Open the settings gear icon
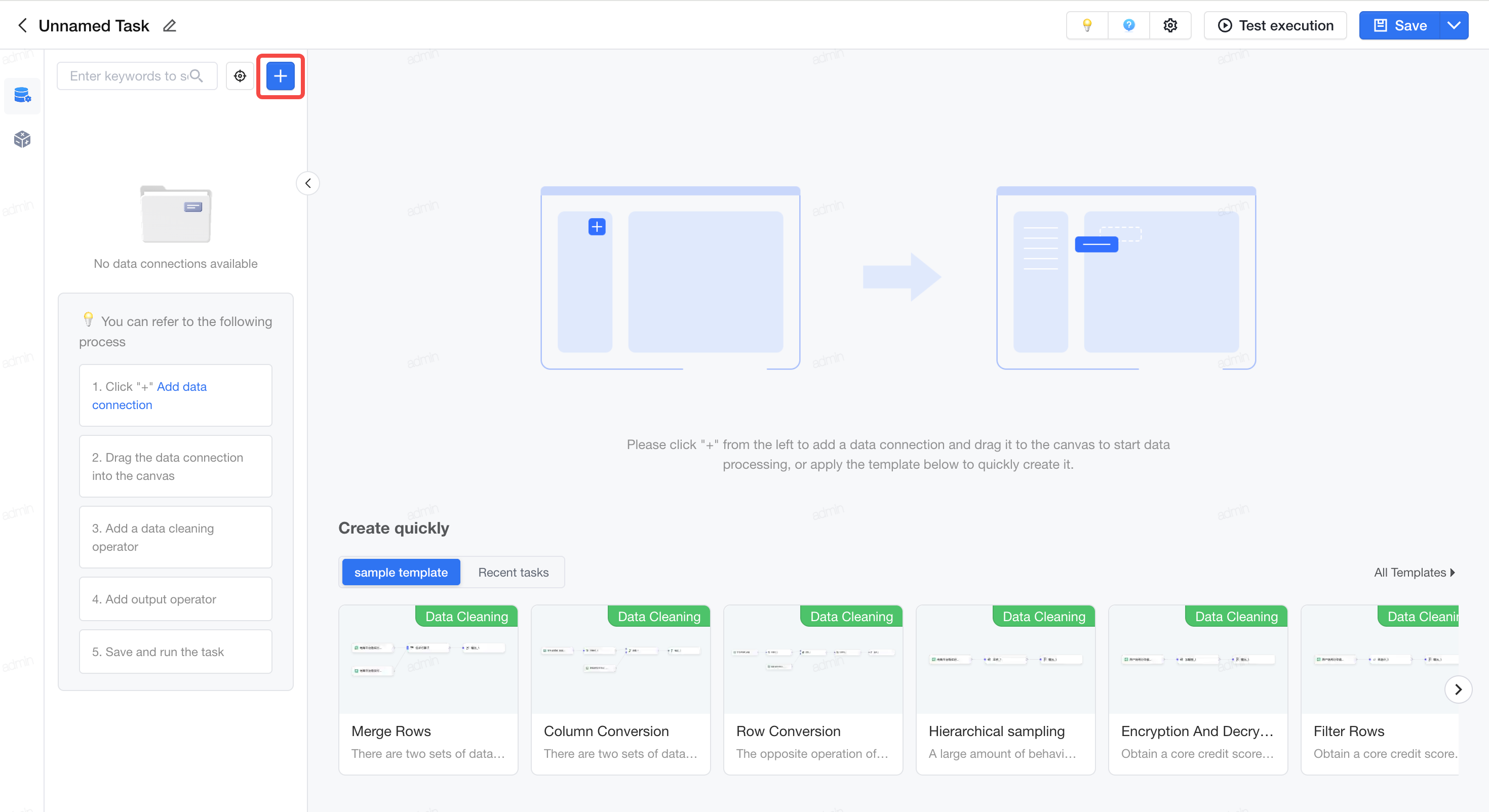The width and height of the screenshot is (1489, 812). 1170,25
